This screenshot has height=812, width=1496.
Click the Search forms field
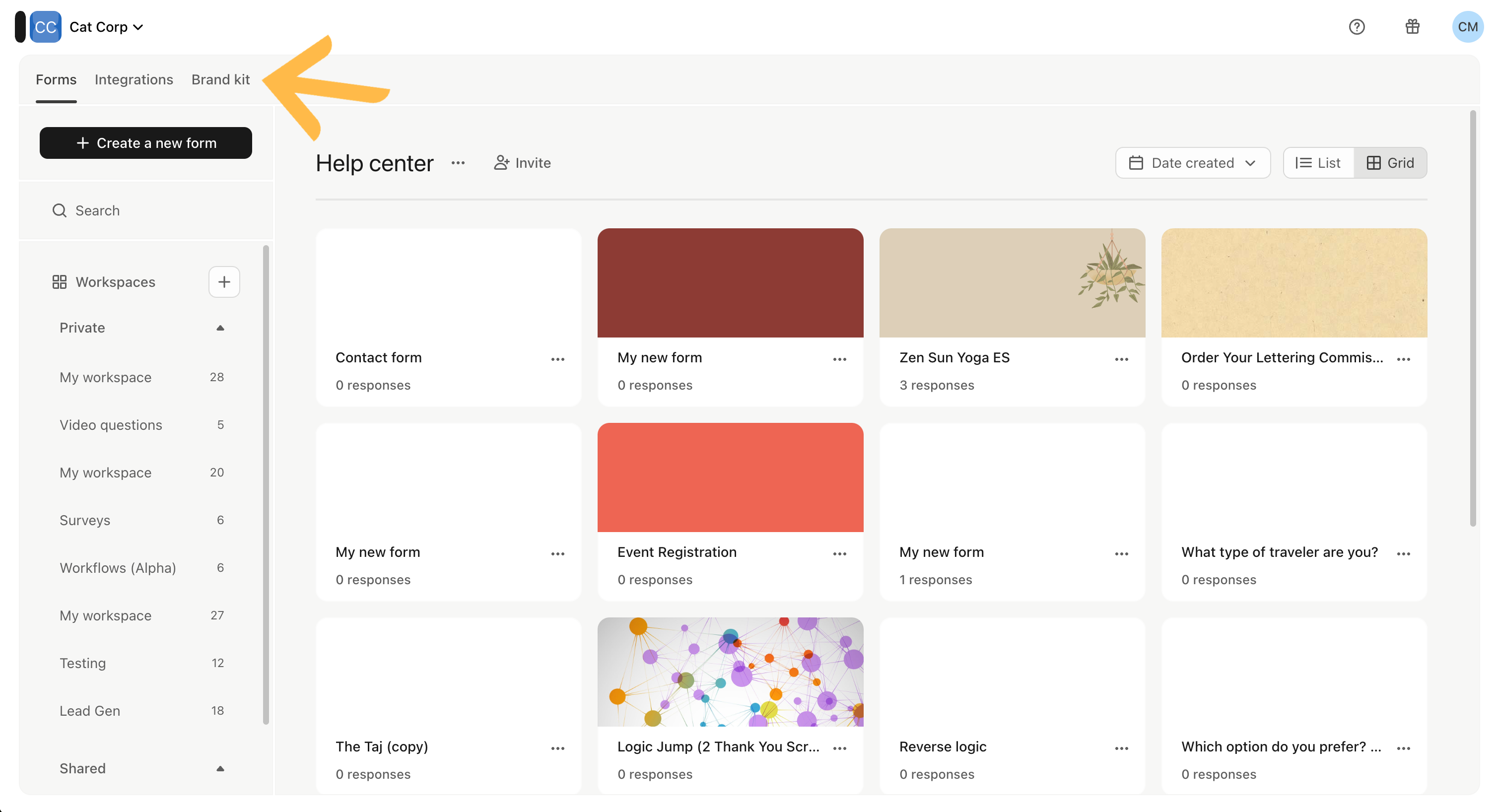pyautogui.click(x=146, y=210)
